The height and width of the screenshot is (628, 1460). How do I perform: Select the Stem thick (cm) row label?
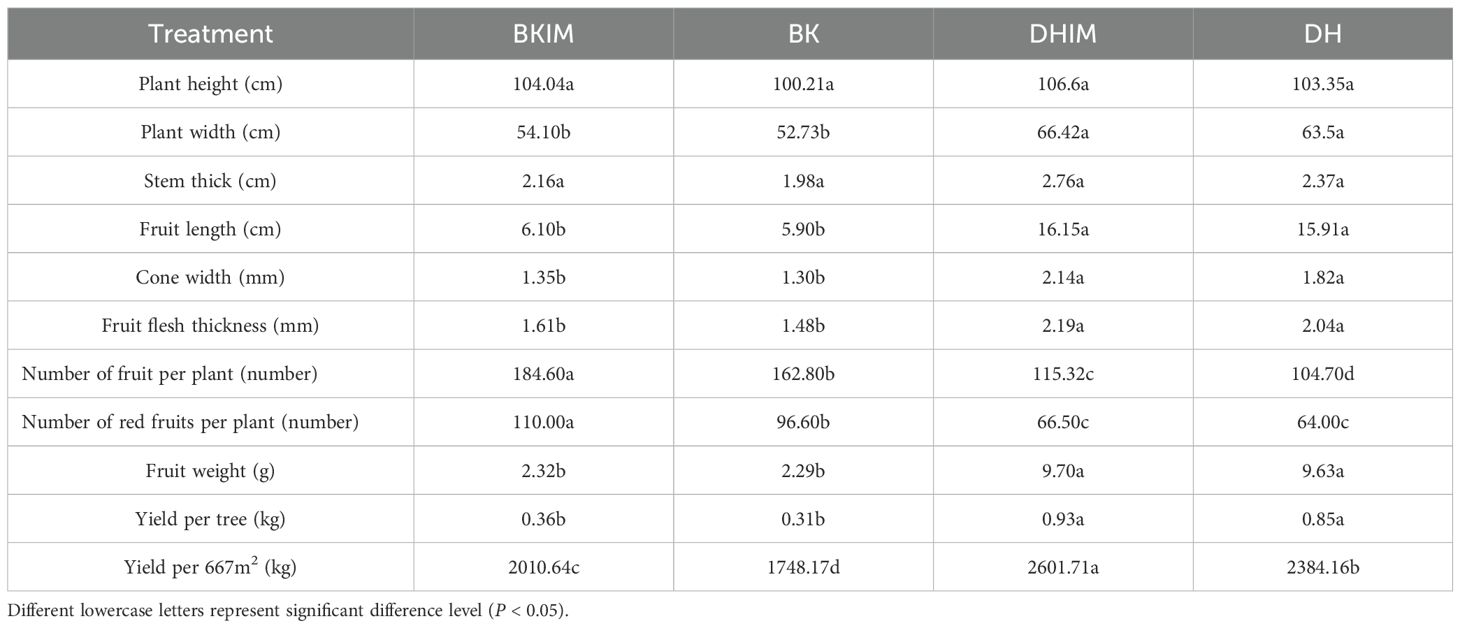click(210, 181)
